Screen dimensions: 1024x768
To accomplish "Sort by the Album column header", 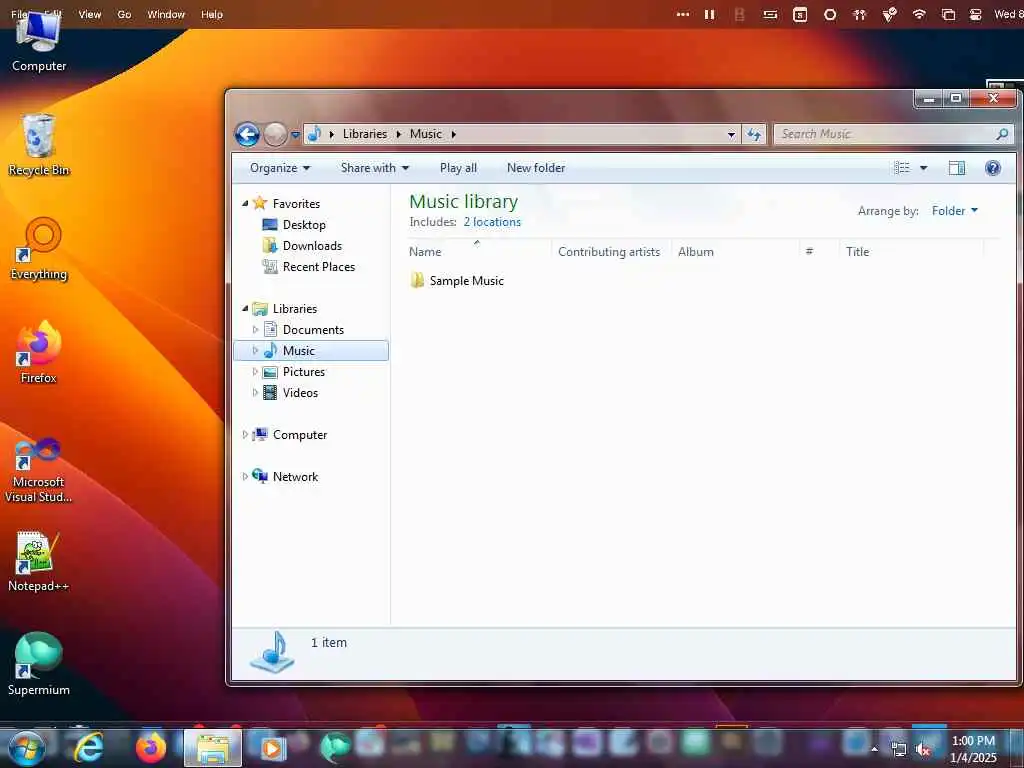I will pyautogui.click(x=736, y=251).
